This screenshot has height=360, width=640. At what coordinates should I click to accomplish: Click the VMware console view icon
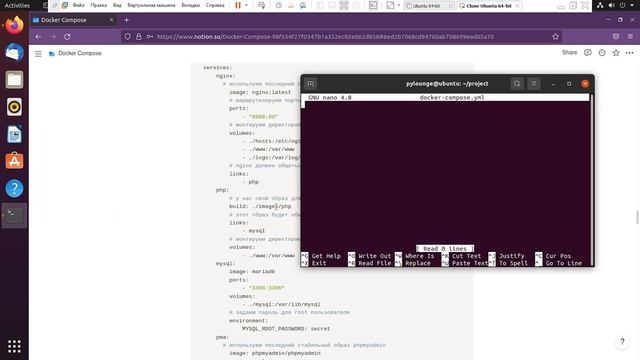pos(373,5)
